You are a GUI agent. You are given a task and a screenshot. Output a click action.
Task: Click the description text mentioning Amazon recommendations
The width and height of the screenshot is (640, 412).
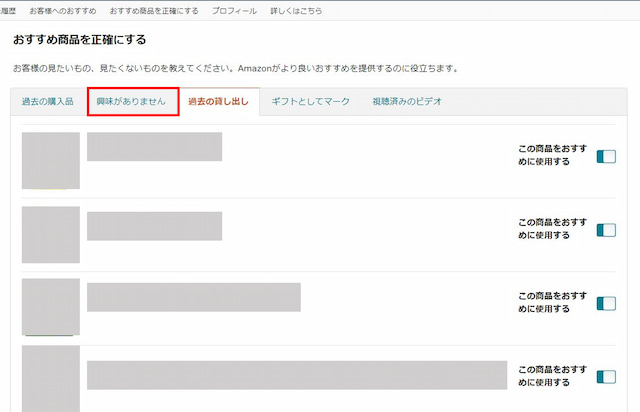[x=236, y=68]
